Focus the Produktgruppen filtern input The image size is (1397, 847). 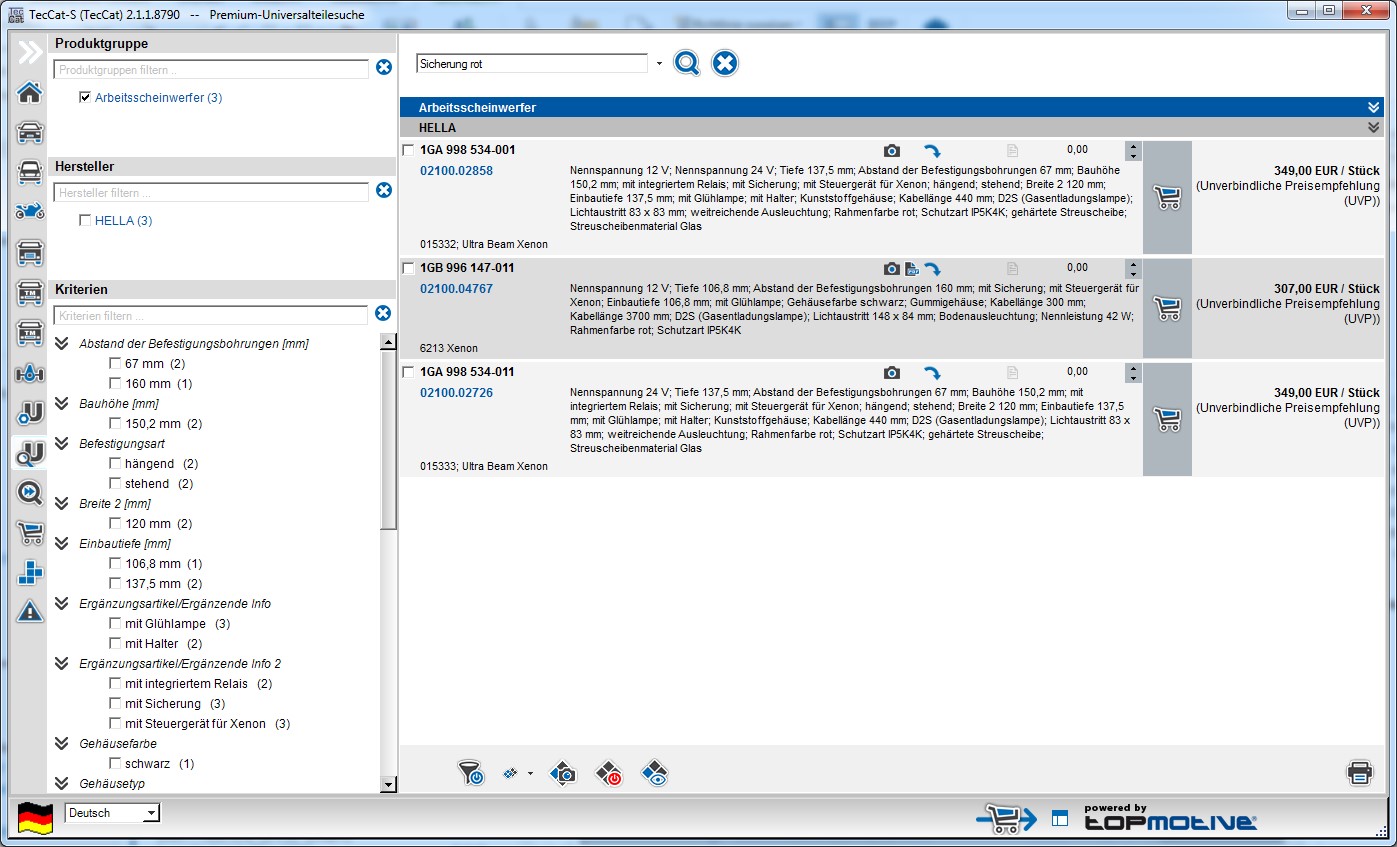click(211, 70)
